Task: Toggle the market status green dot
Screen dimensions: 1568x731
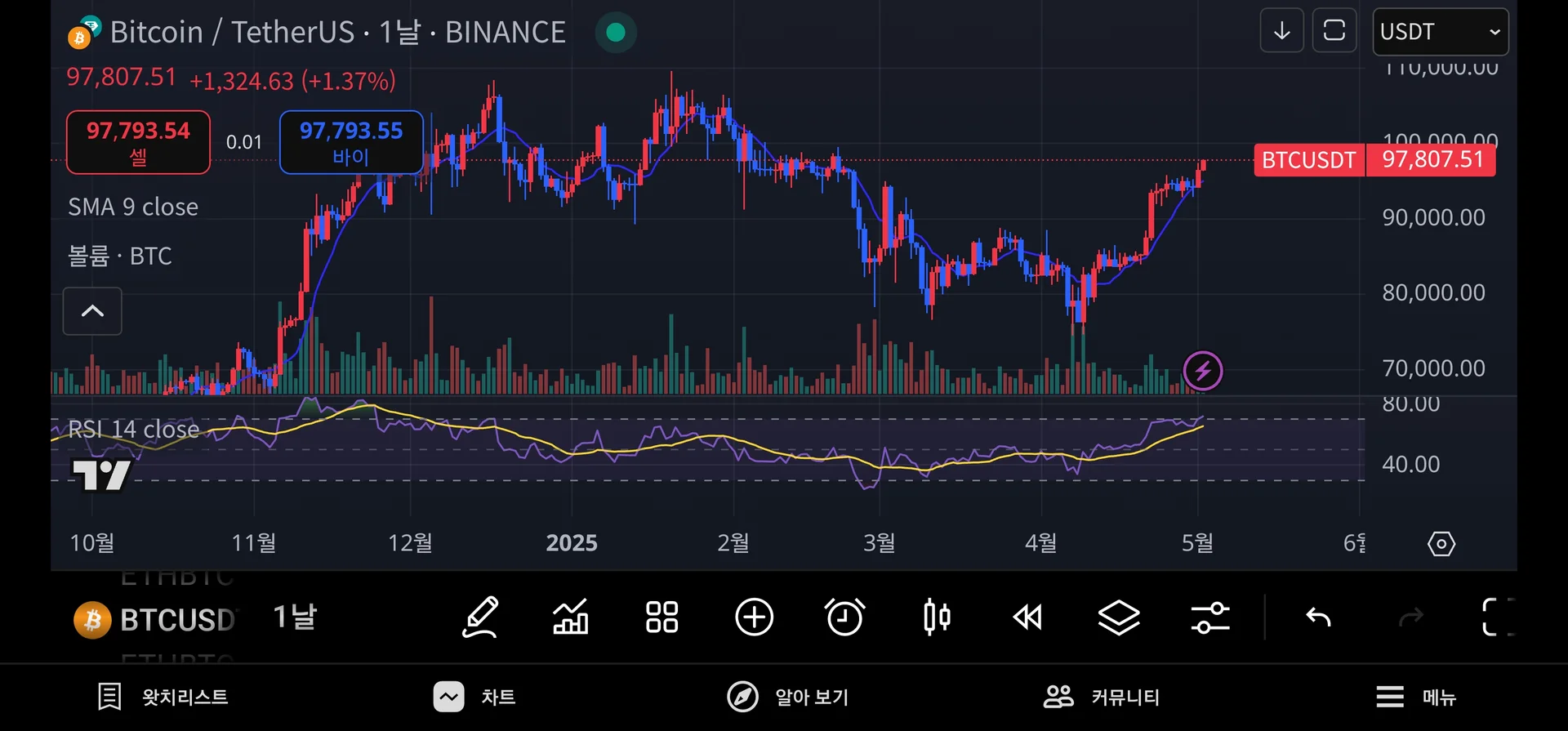Action: click(x=616, y=33)
